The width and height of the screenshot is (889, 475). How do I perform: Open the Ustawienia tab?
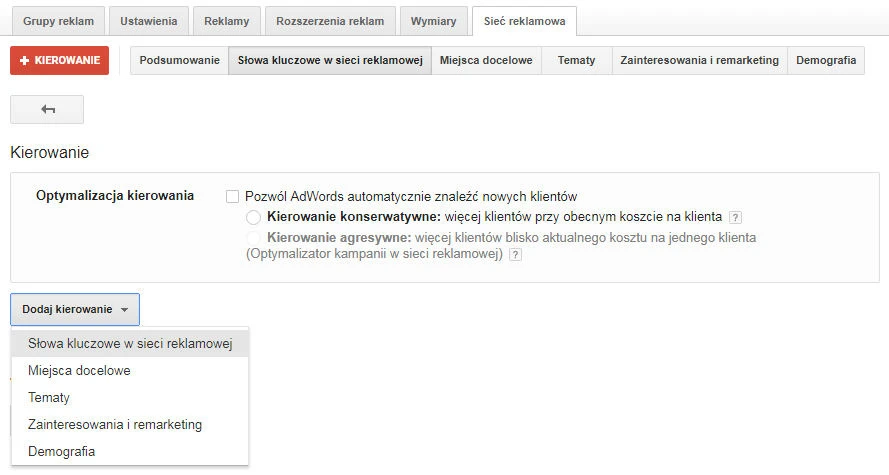149,21
